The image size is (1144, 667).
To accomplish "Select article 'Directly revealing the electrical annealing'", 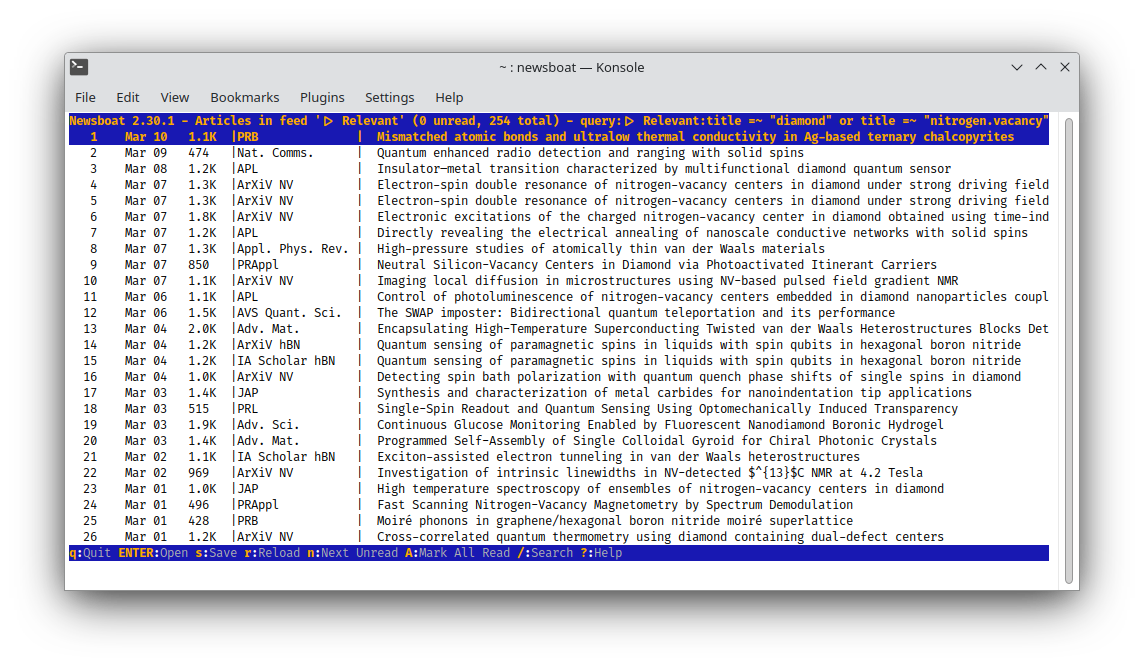I will (x=559, y=233).
